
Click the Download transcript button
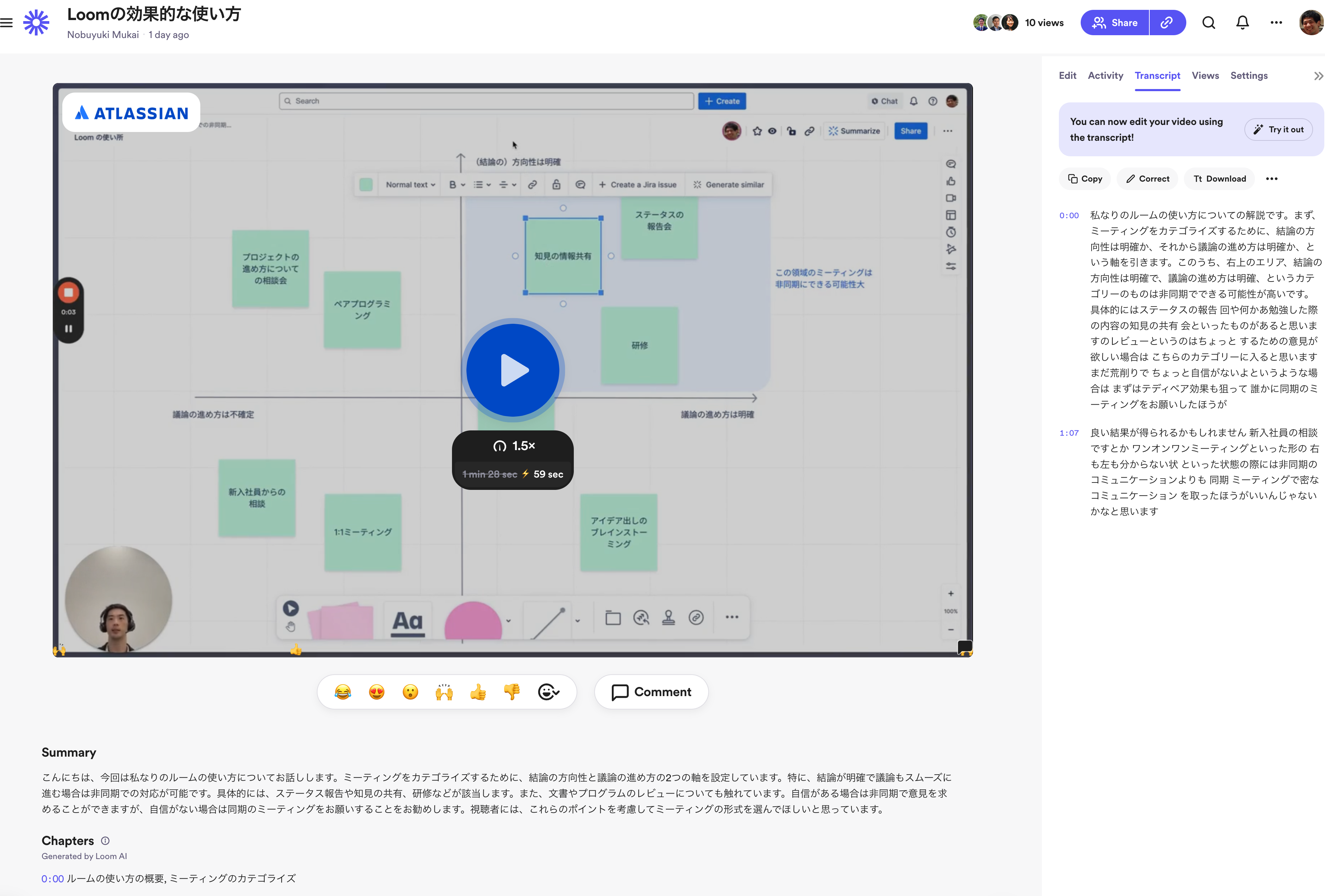point(1219,179)
